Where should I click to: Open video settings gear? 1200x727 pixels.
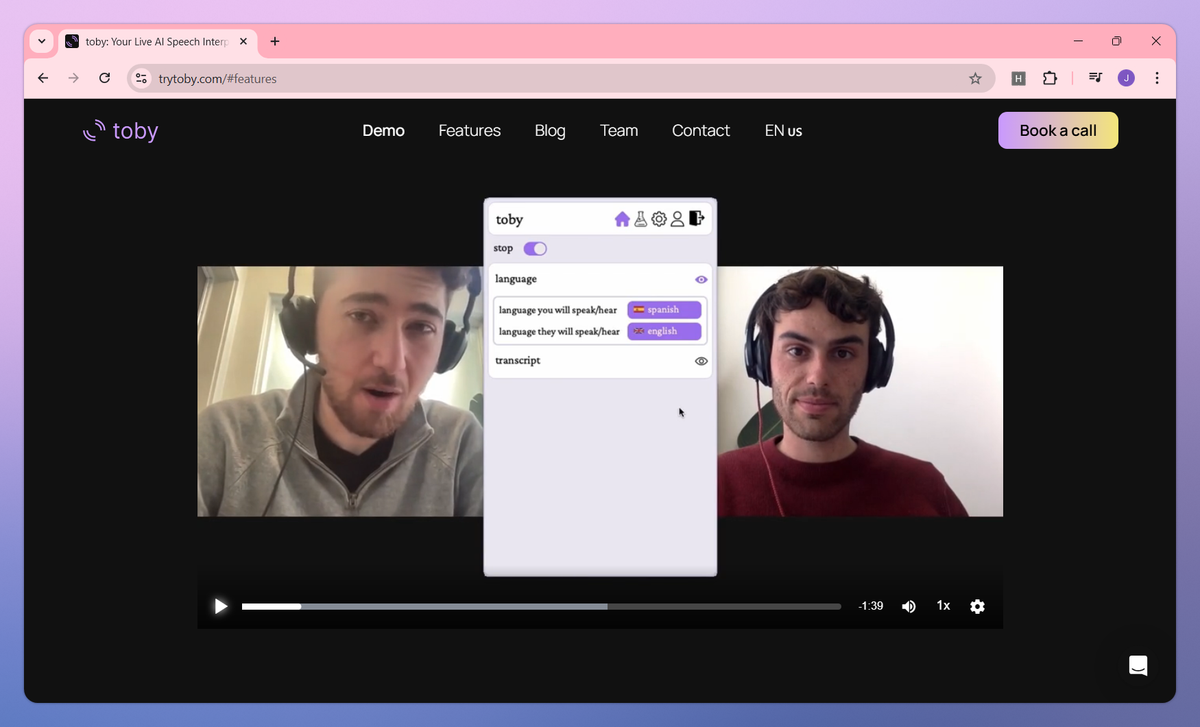[978, 606]
